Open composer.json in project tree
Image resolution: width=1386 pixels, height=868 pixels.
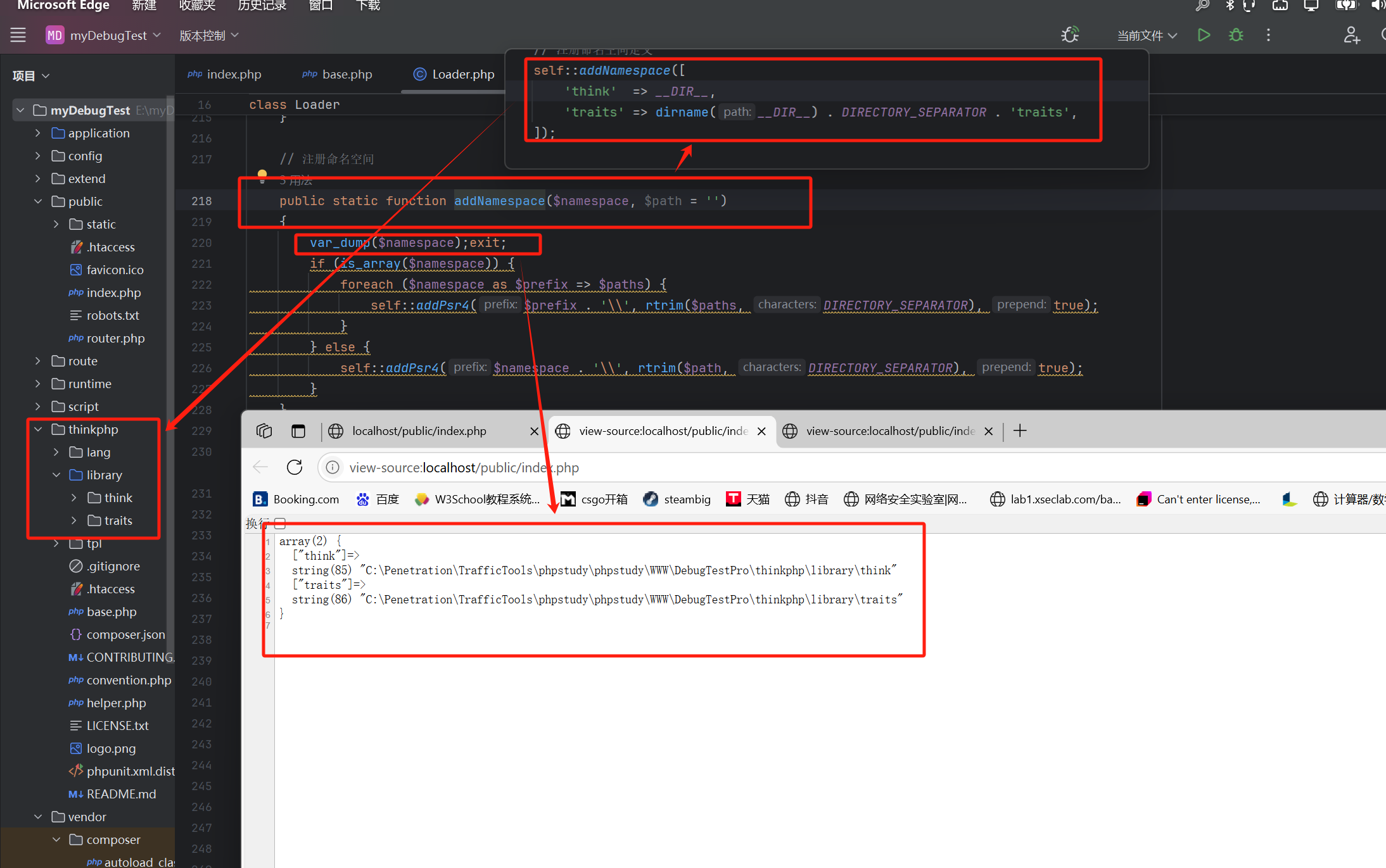(125, 634)
